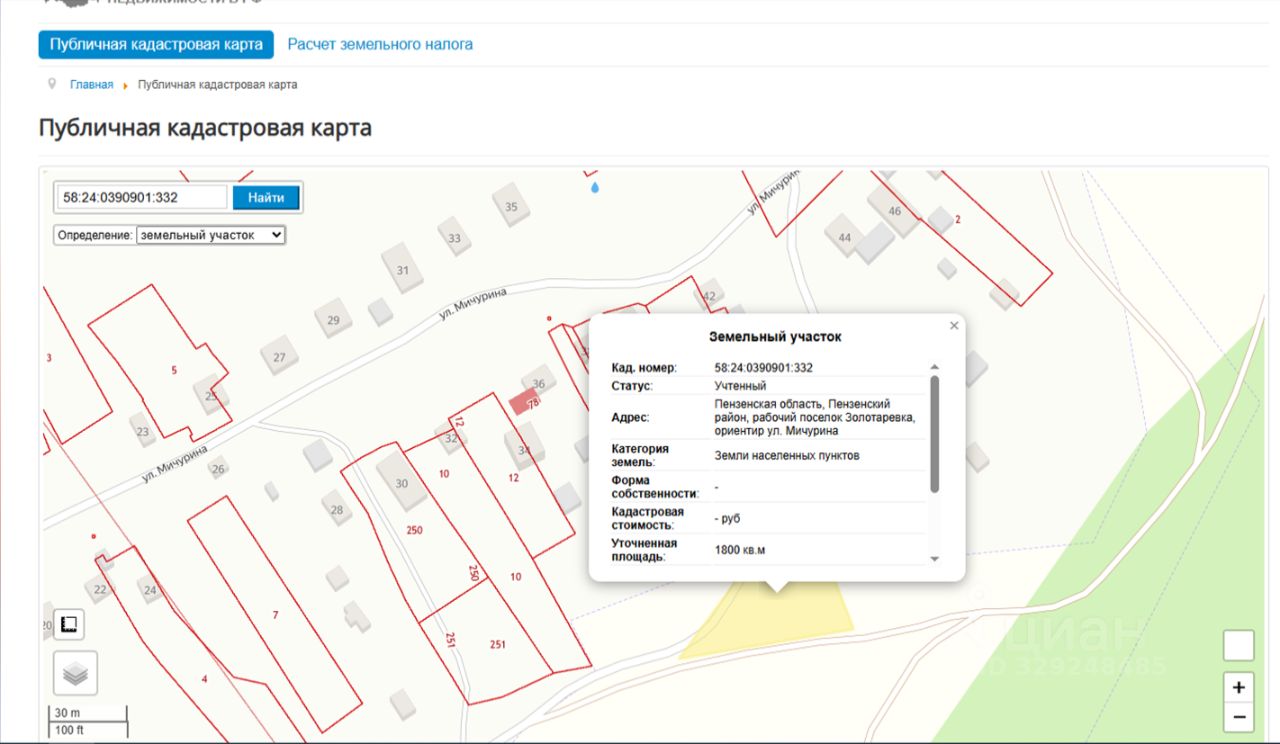
Task: Switch to Расчет земельного налога tab
Action: [380, 44]
